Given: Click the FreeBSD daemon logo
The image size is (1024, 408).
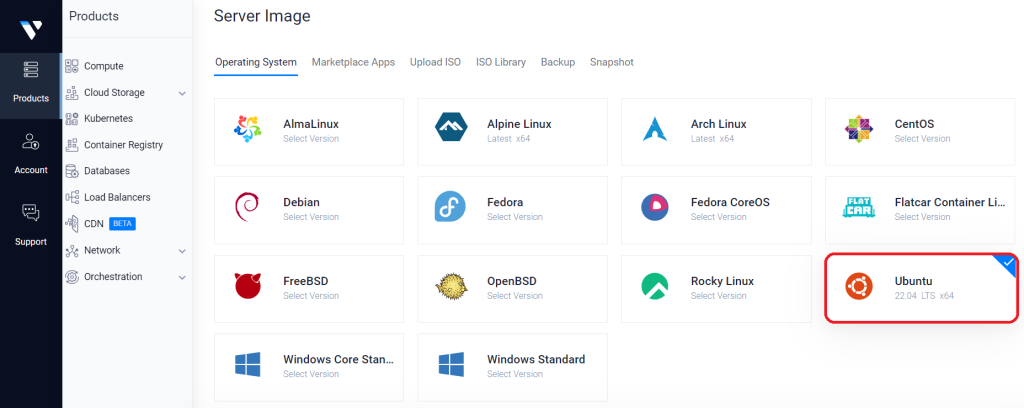Looking at the screenshot, I should (248, 286).
